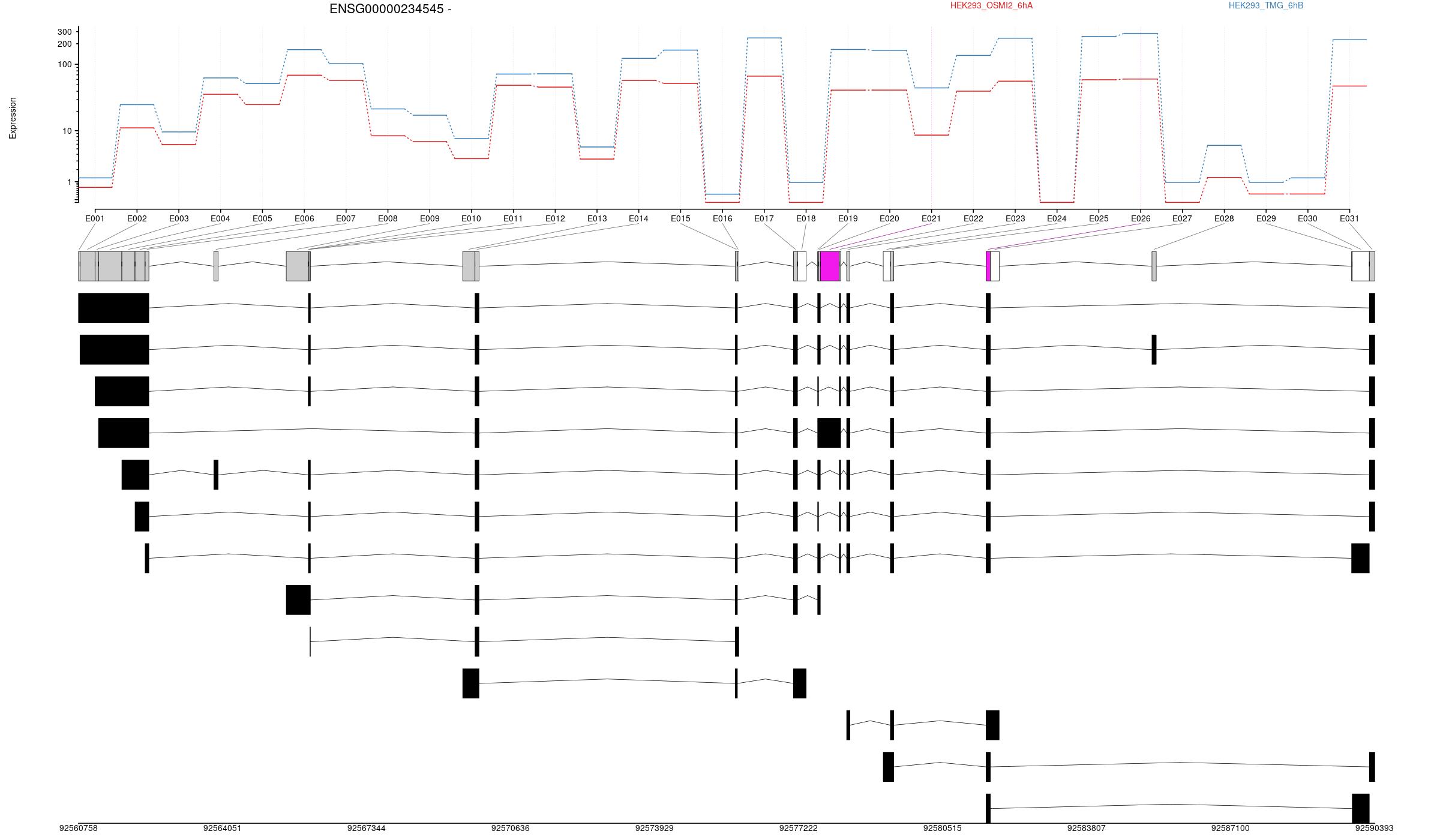Select exon label E027
Screen dimensions: 1440x840
pos(1182,218)
